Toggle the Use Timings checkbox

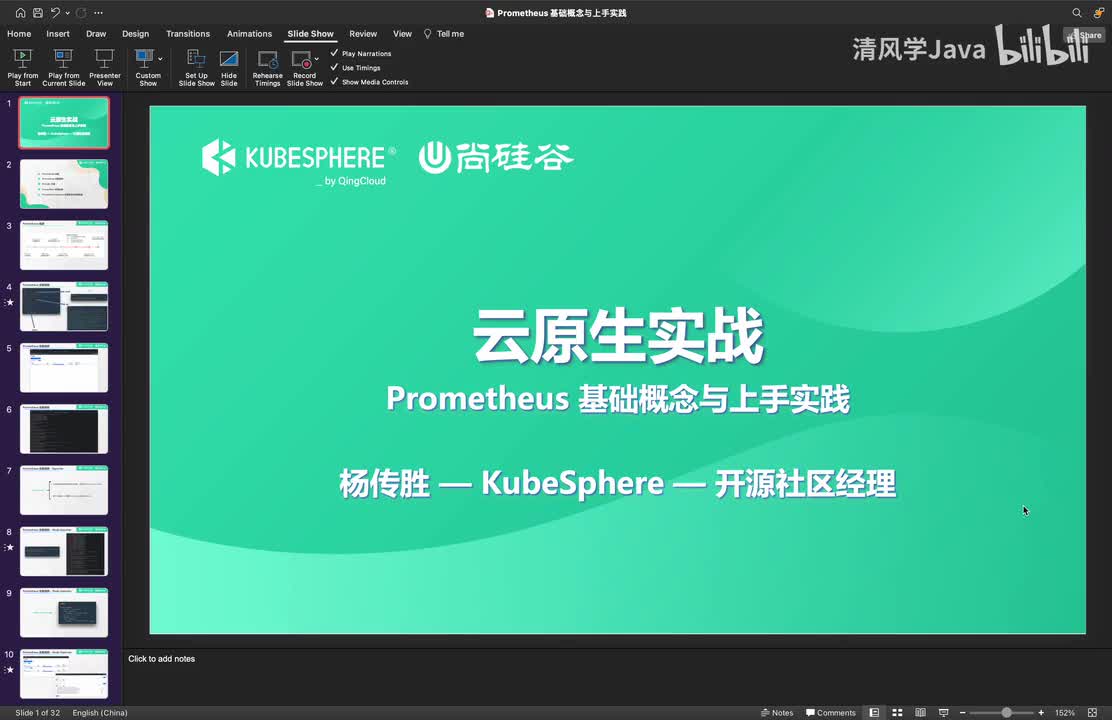335,67
